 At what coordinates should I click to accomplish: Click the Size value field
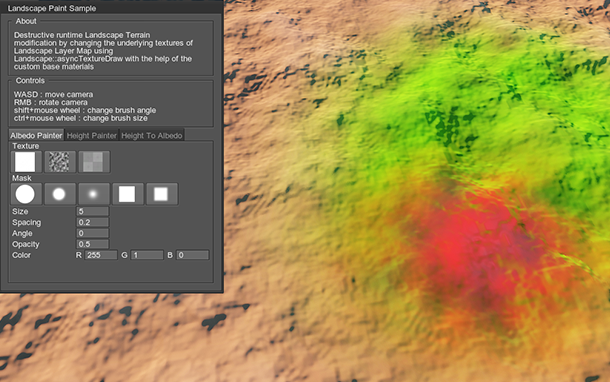[92, 211]
